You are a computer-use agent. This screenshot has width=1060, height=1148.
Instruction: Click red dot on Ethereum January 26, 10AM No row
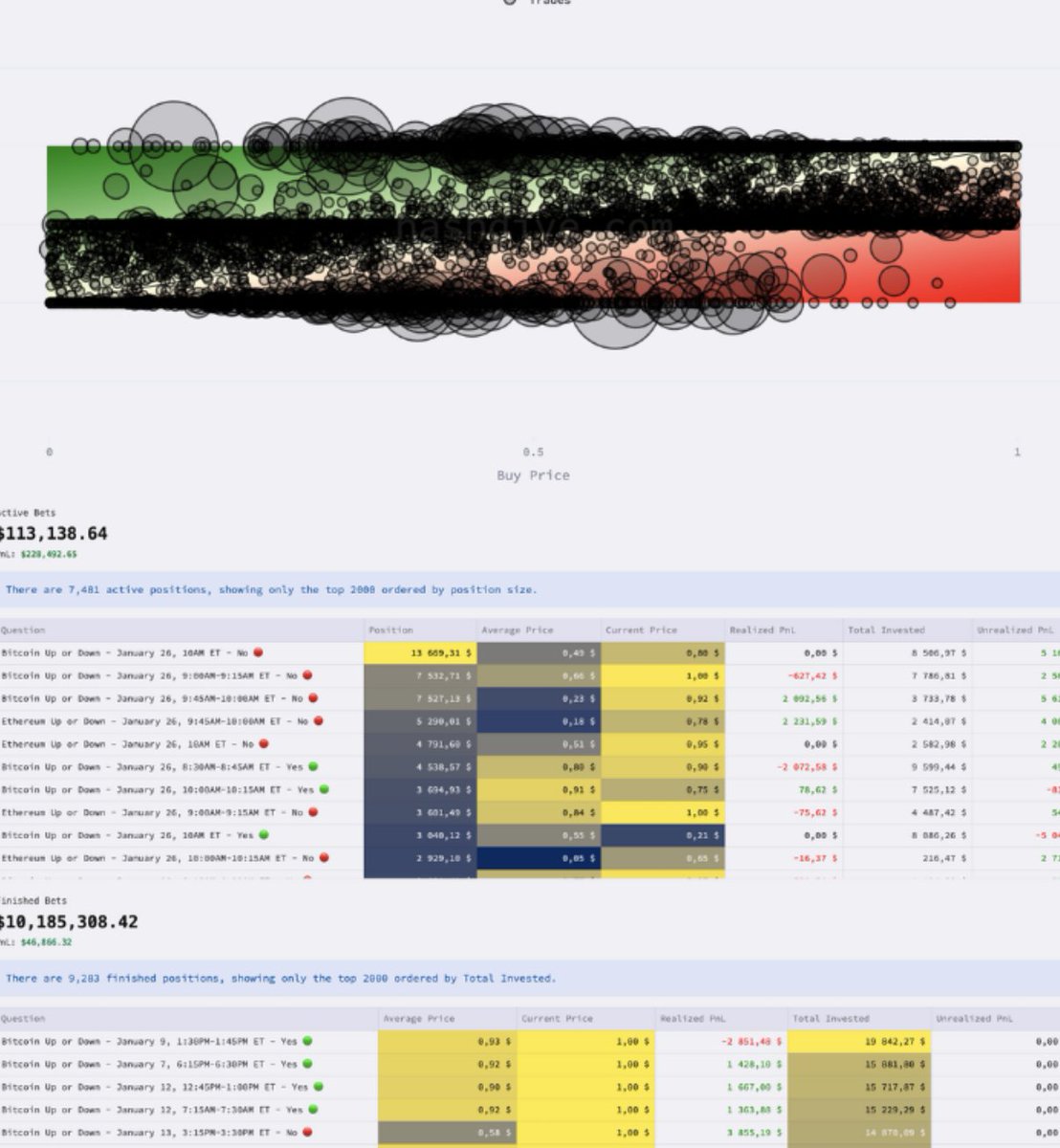[x=264, y=744]
